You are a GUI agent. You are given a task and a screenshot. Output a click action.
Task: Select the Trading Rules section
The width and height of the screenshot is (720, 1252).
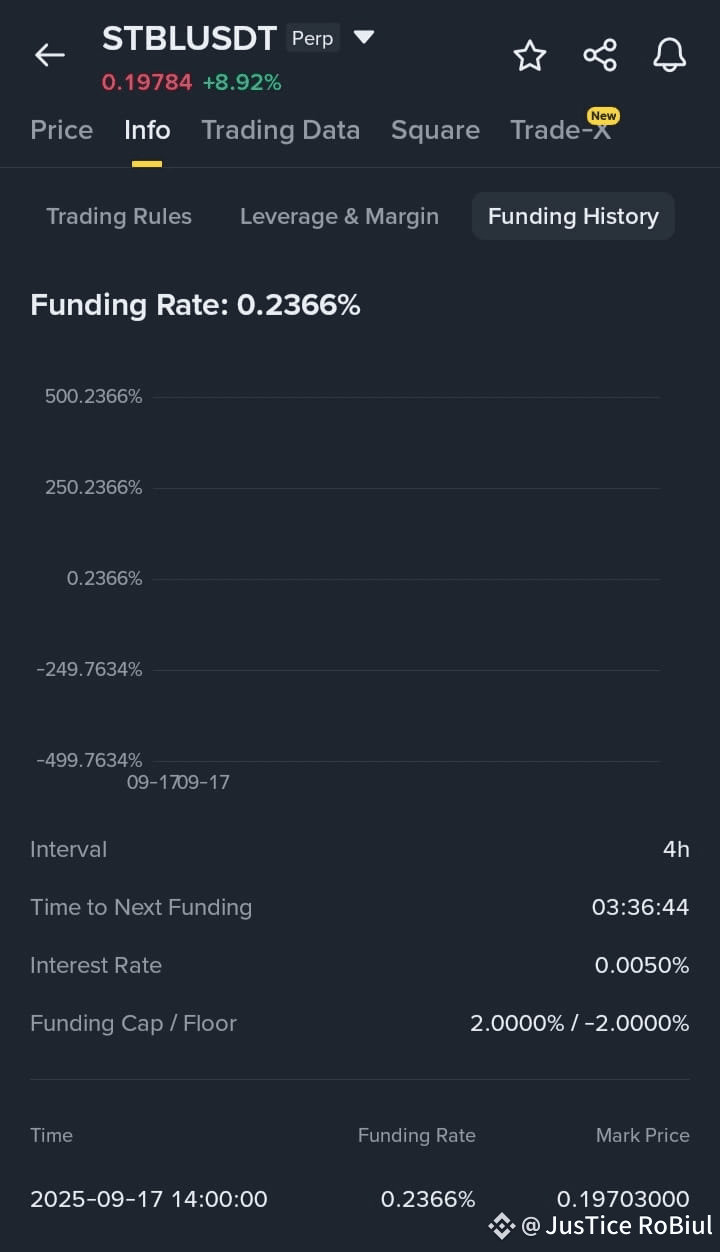point(119,216)
